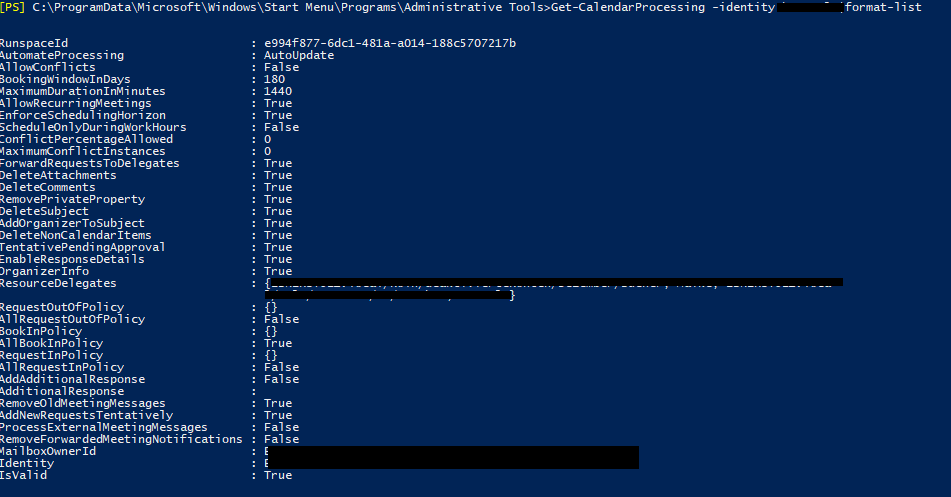Viewport: 951px width, 497px height.
Task: Select the RemoveForwardedMeetingNotifications property name
Action: pyautogui.click(x=121, y=439)
